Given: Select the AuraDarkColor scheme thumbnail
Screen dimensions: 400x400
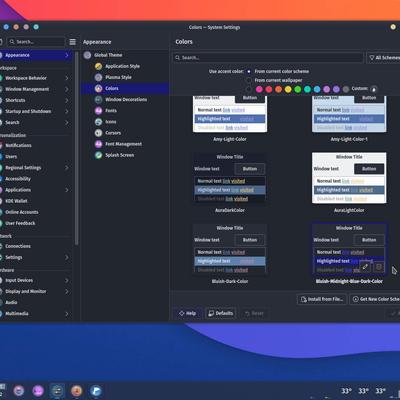Looking at the screenshot, I should [230, 178].
